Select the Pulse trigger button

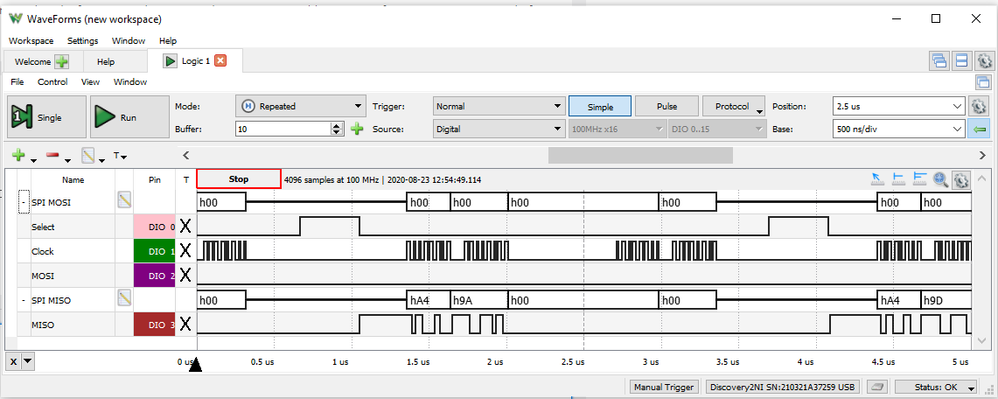pos(666,106)
